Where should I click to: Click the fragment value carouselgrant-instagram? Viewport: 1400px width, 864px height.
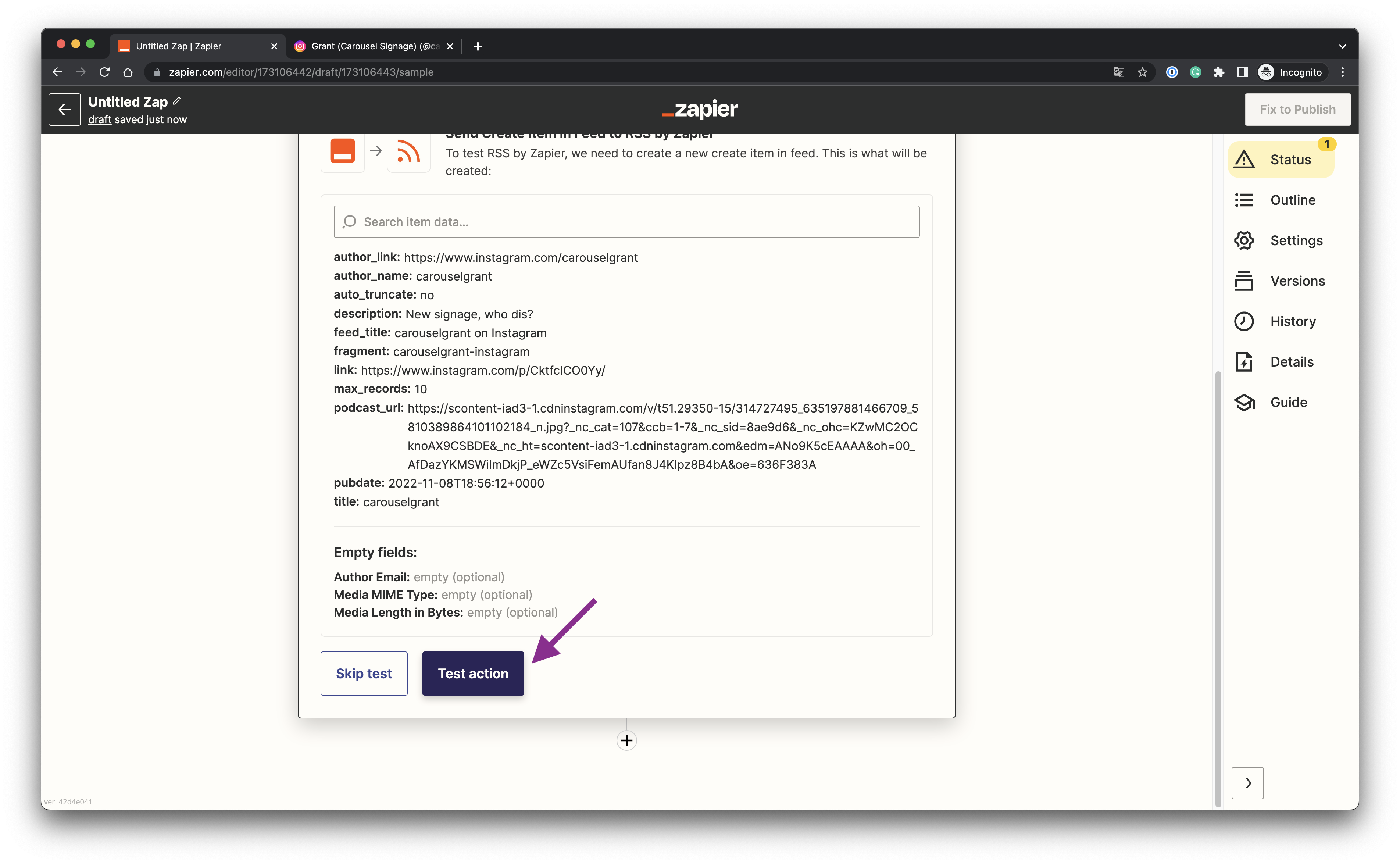[461, 351]
